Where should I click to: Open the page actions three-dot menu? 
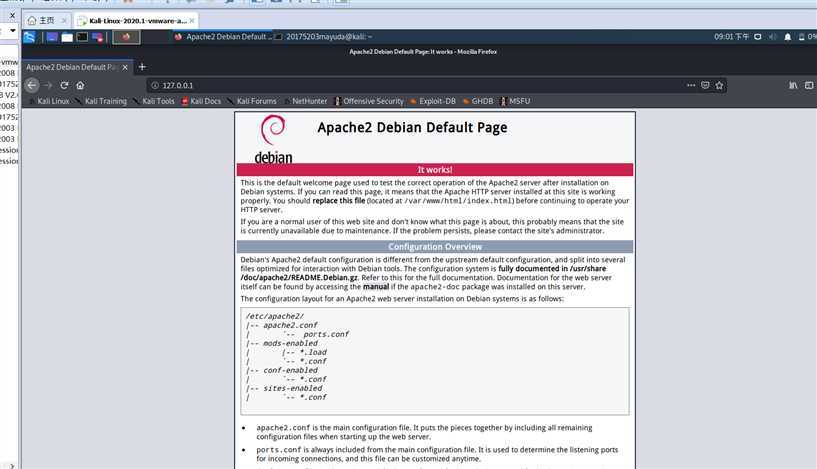click(690, 85)
